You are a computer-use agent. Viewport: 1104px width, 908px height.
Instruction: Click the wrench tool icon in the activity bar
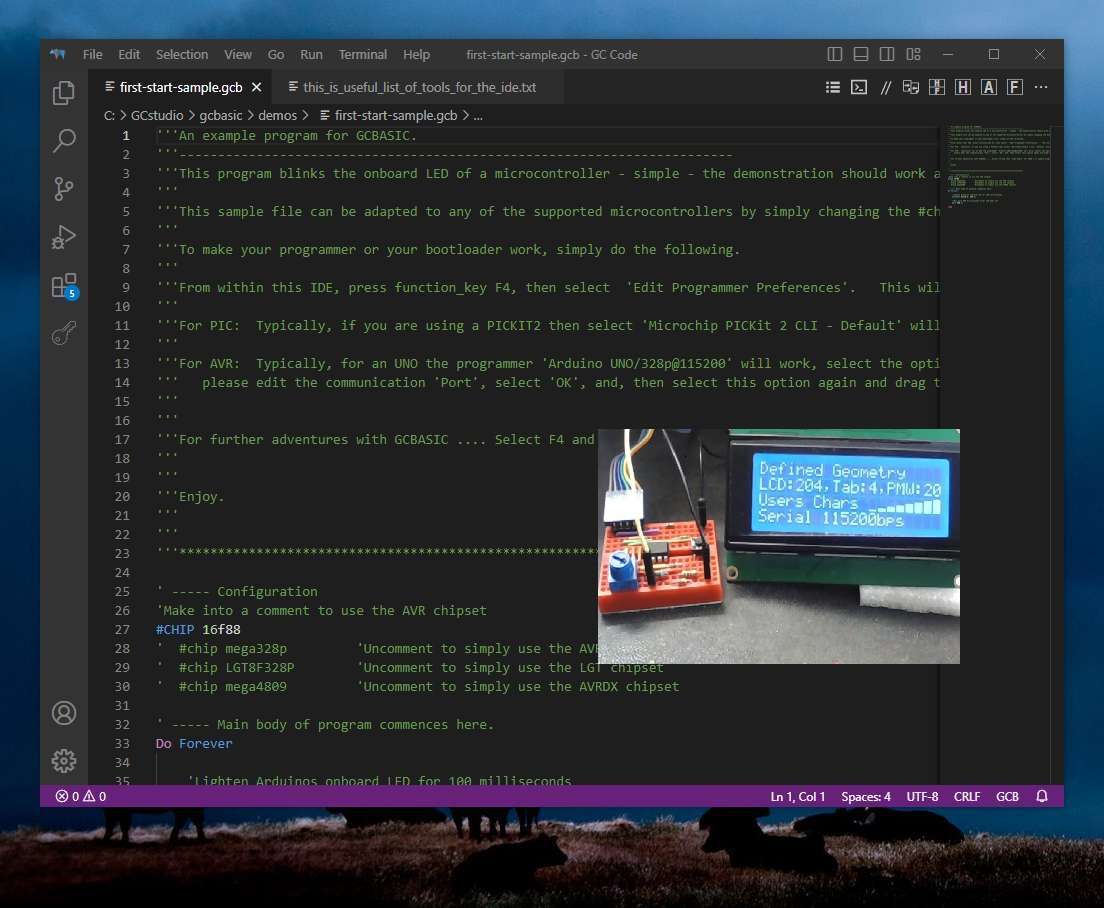click(x=63, y=333)
